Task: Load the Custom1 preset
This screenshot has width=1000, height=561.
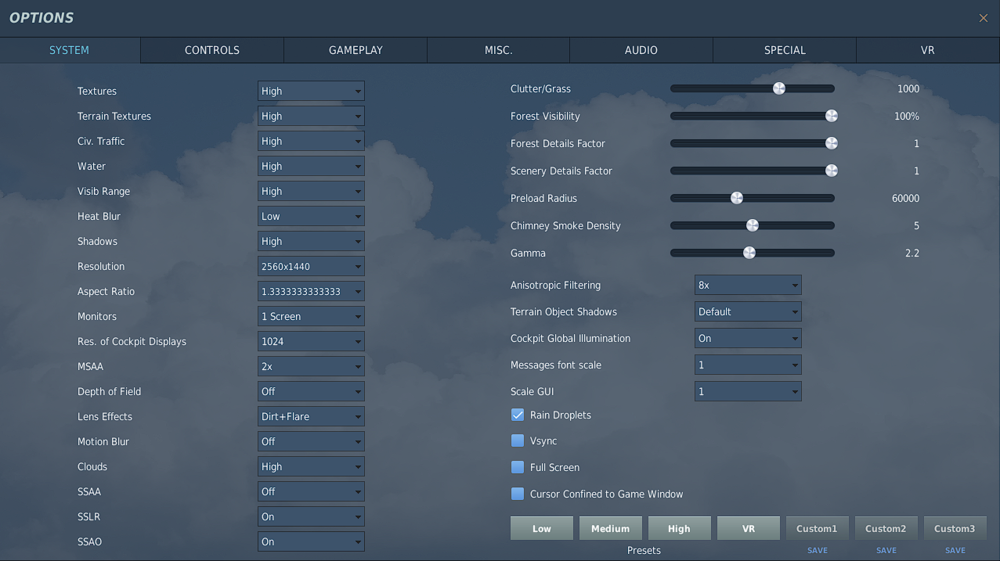Action: tap(817, 528)
